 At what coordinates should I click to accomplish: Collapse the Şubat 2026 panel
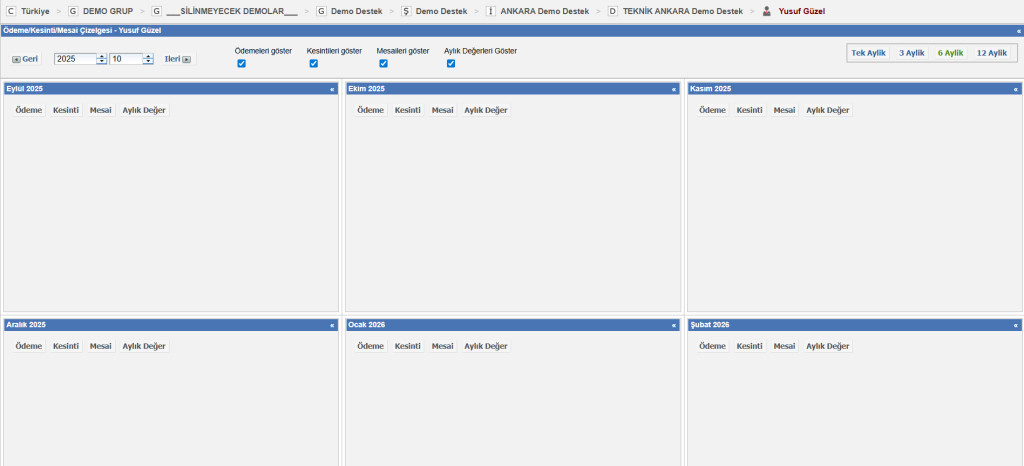[1016, 325]
